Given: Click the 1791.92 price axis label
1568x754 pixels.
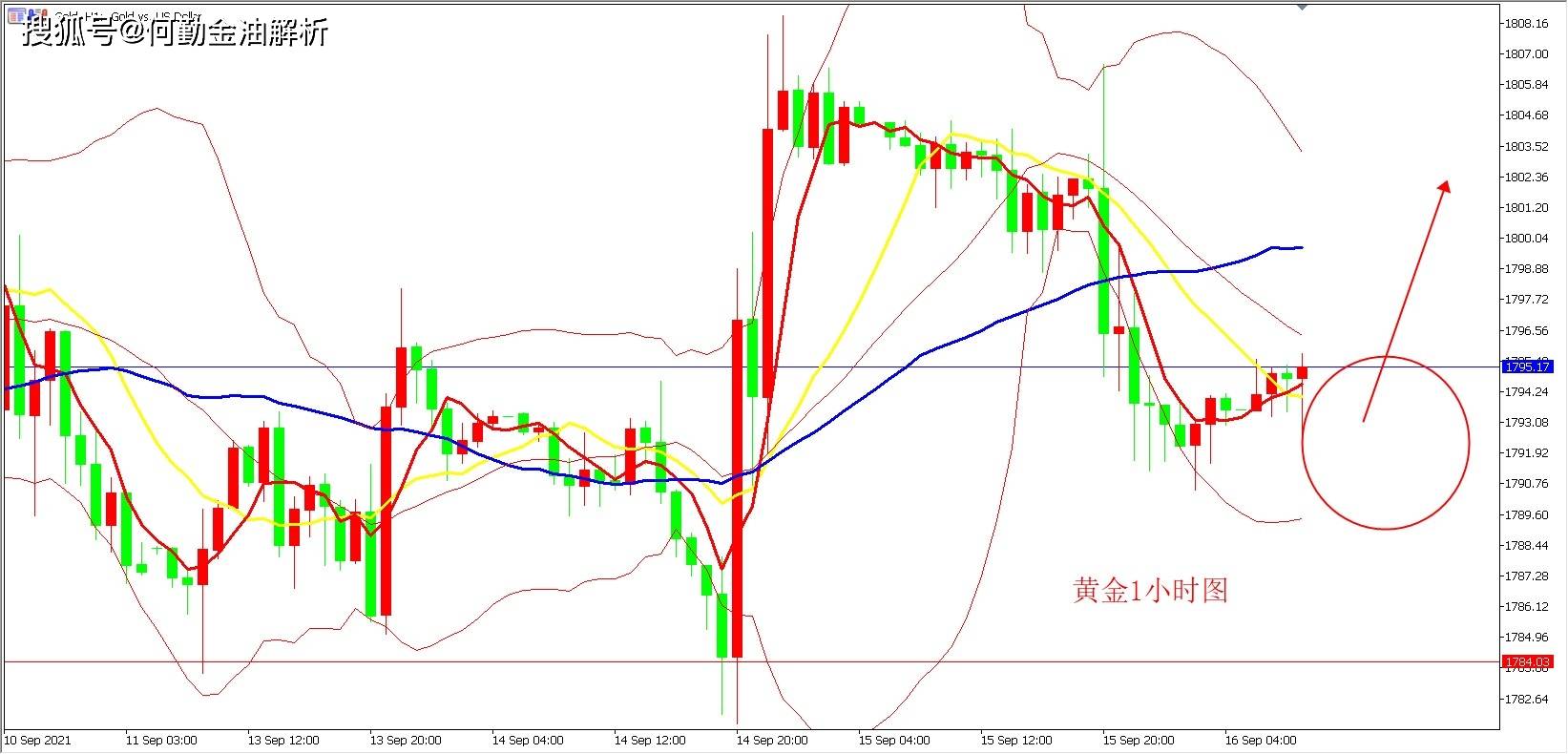Looking at the screenshot, I should 1527,452.
